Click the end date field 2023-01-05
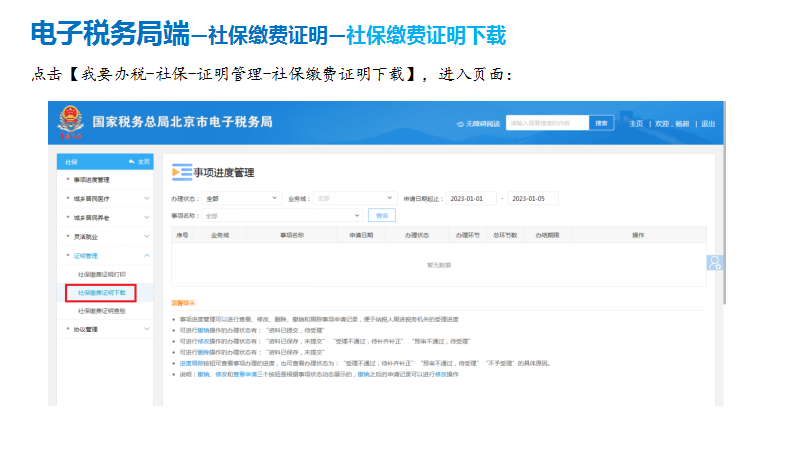Viewport: 800px width, 450px height. click(x=533, y=198)
